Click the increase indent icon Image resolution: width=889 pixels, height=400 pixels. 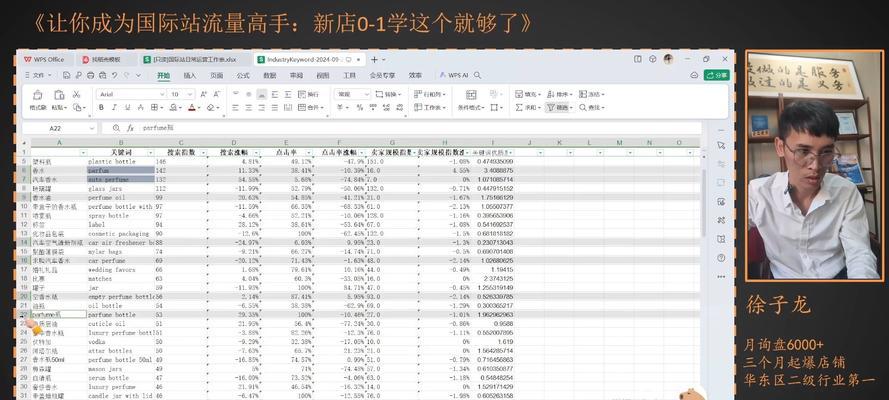(x=287, y=94)
